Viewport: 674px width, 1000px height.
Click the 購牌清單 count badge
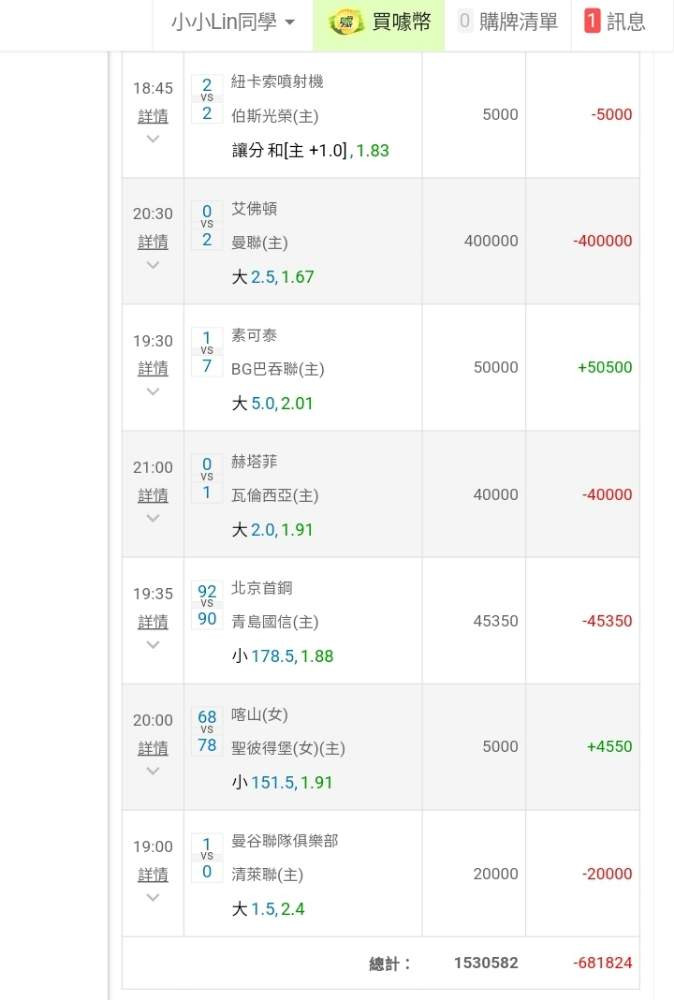click(x=464, y=22)
